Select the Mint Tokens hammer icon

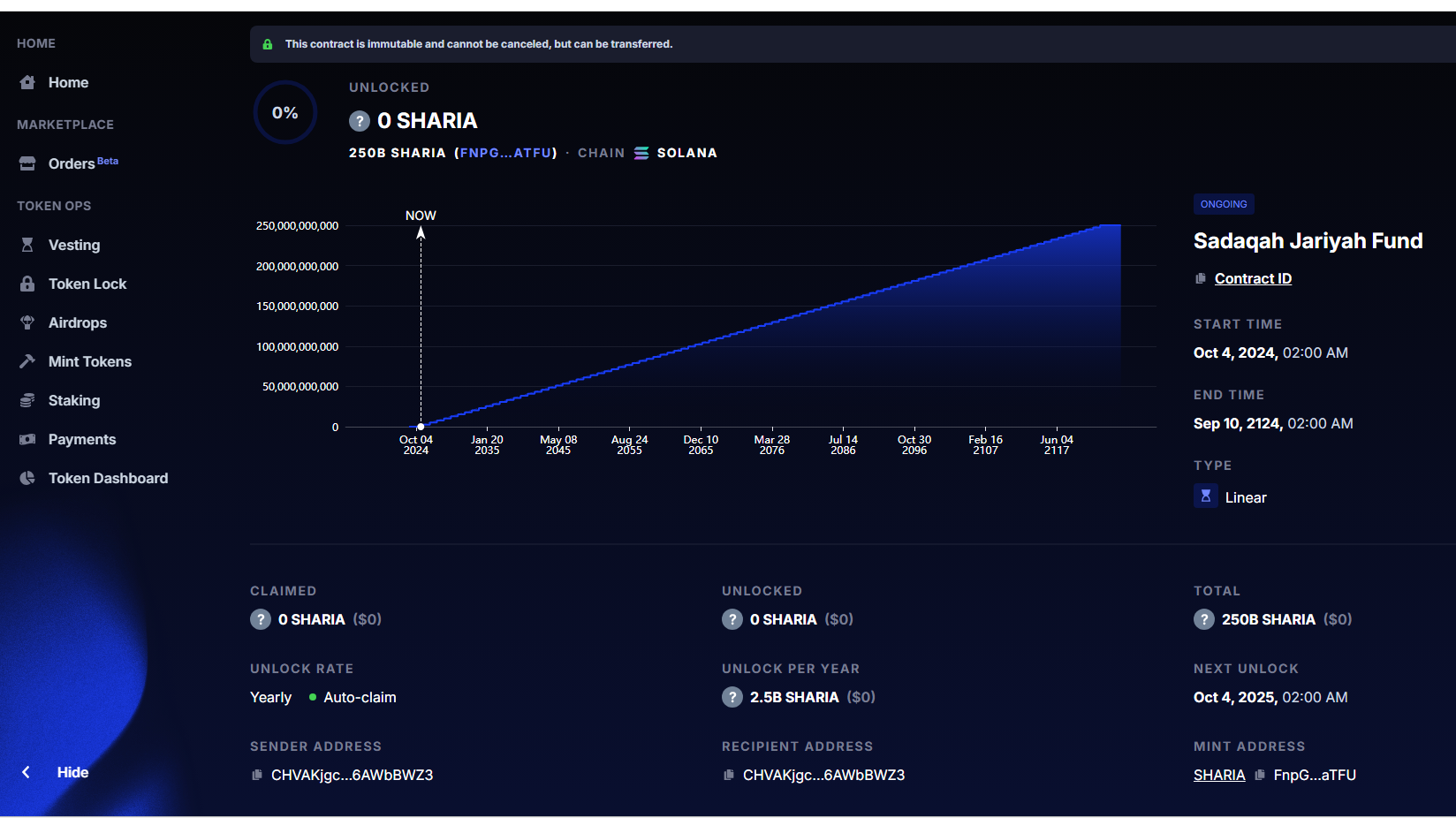27,361
